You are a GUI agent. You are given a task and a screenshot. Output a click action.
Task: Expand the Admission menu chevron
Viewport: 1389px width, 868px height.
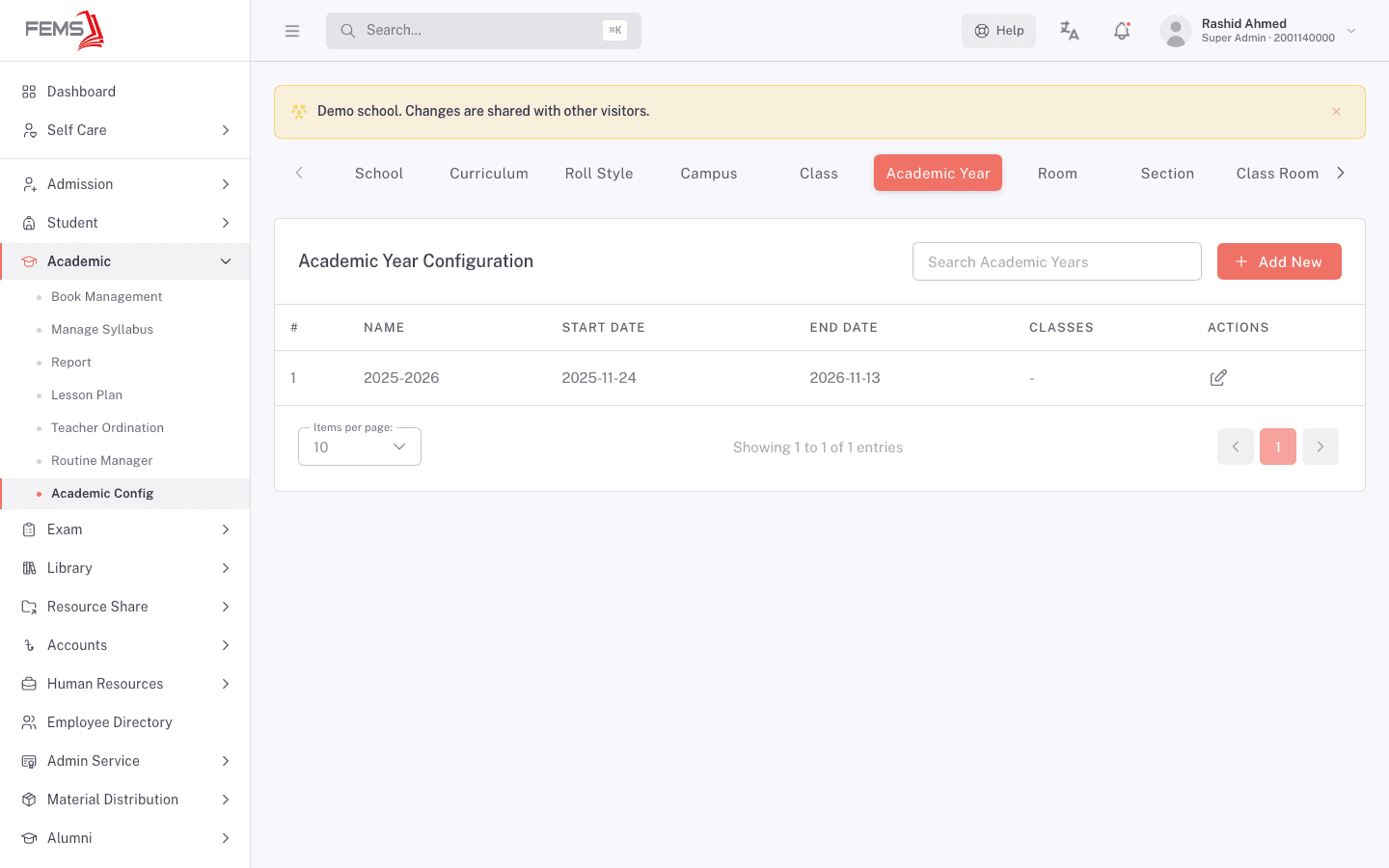[x=226, y=184]
